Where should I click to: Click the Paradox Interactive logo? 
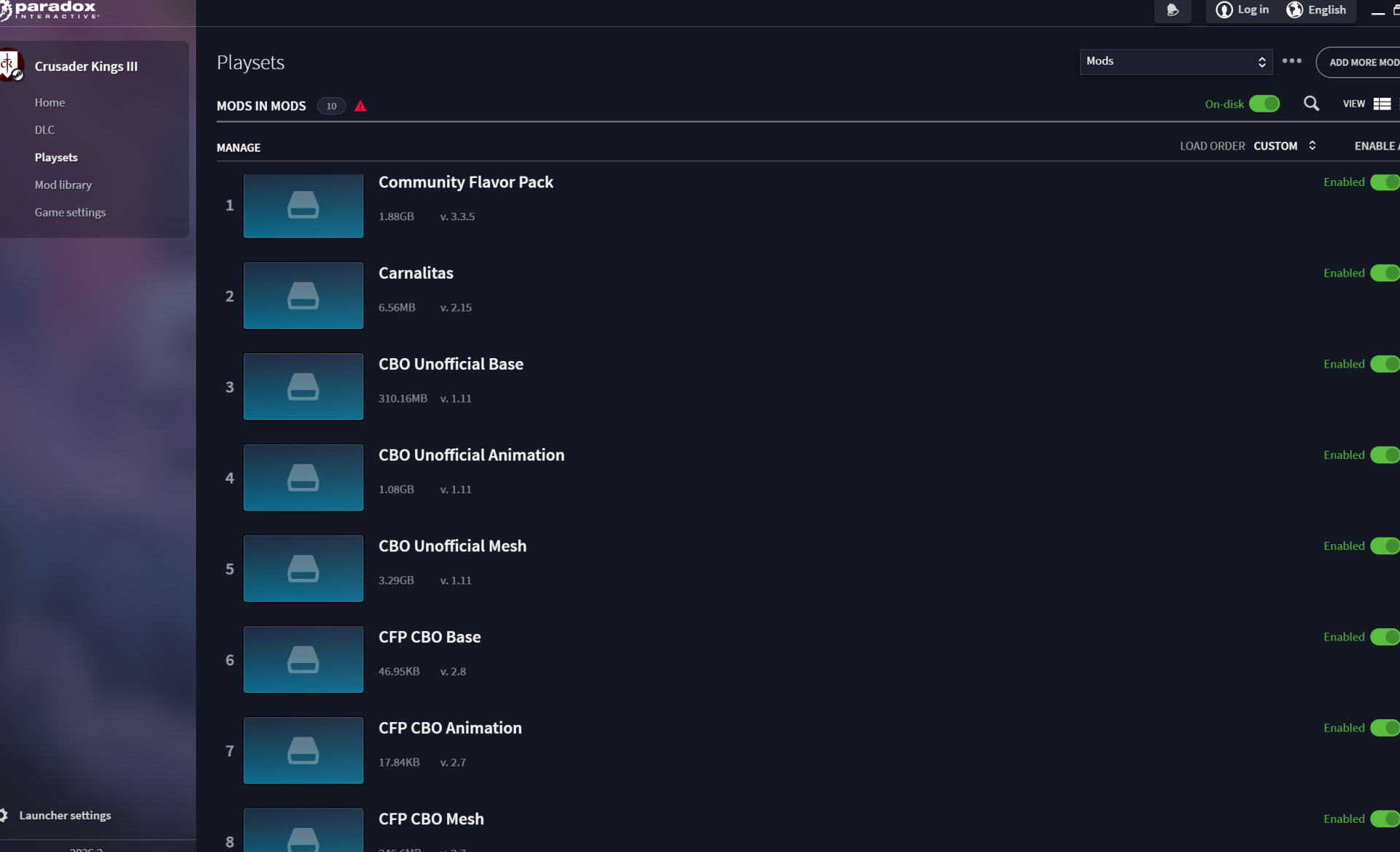[50, 9]
